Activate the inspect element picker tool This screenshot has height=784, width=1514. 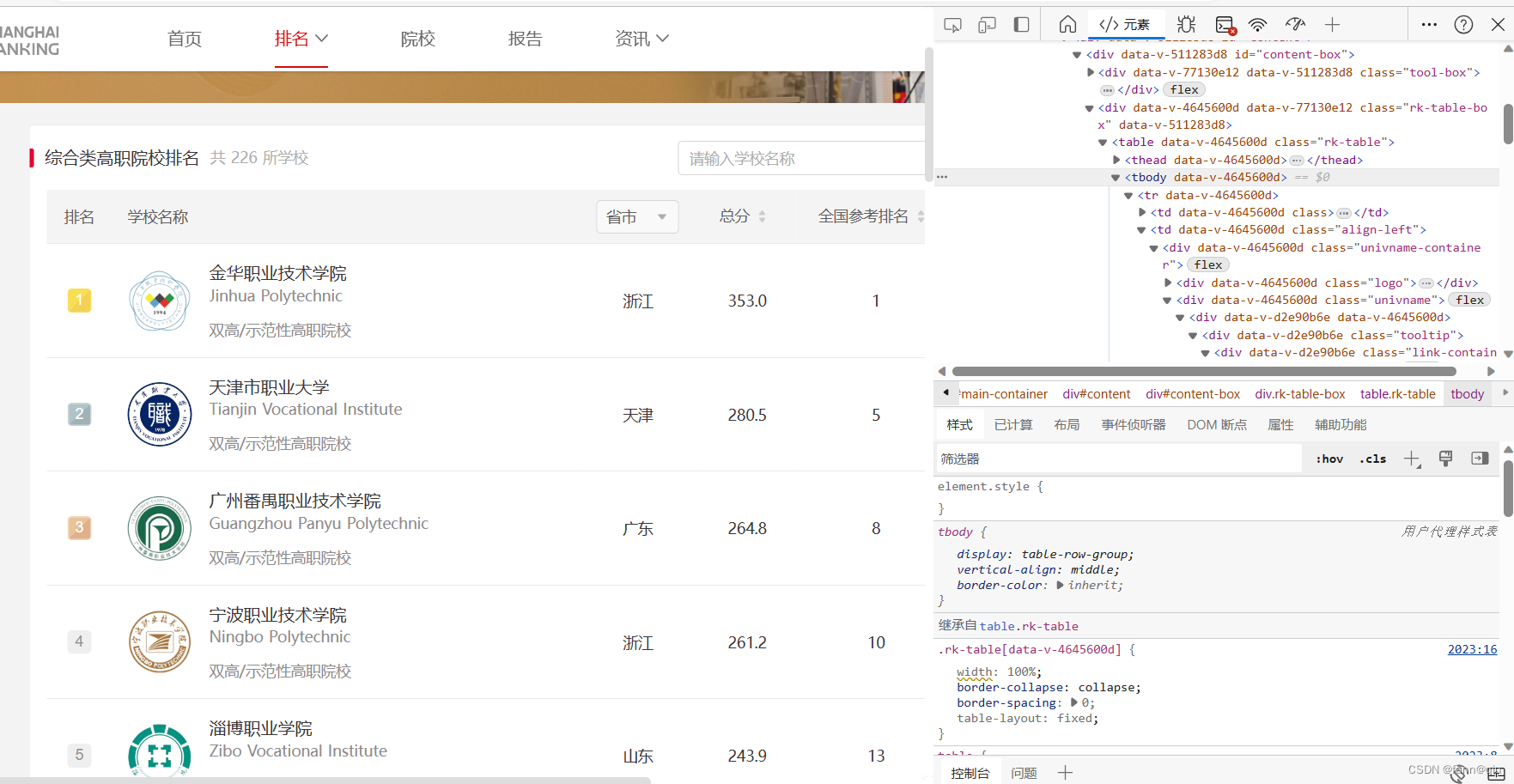pyautogui.click(x=952, y=25)
